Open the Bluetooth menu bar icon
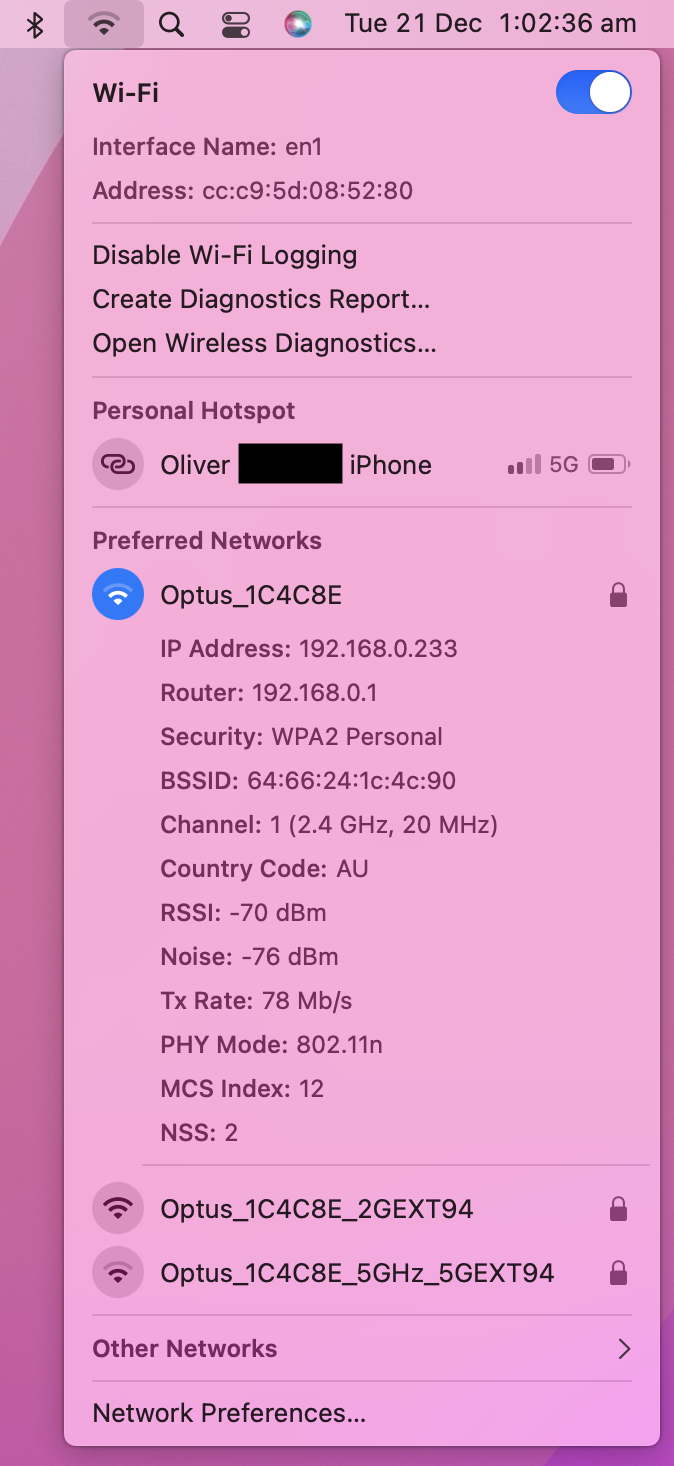674x1466 pixels. coord(35,25)
